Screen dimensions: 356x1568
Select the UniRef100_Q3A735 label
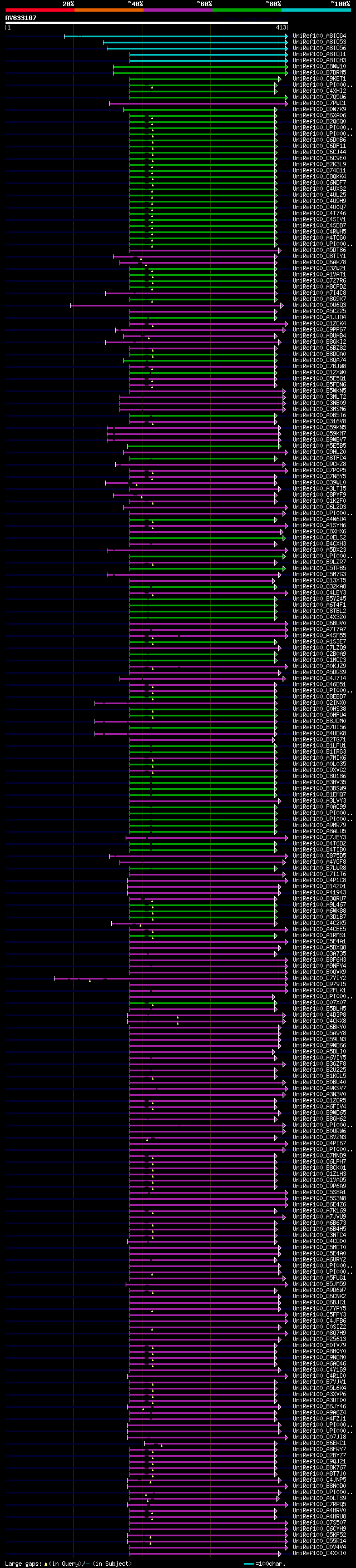point(319,954)
